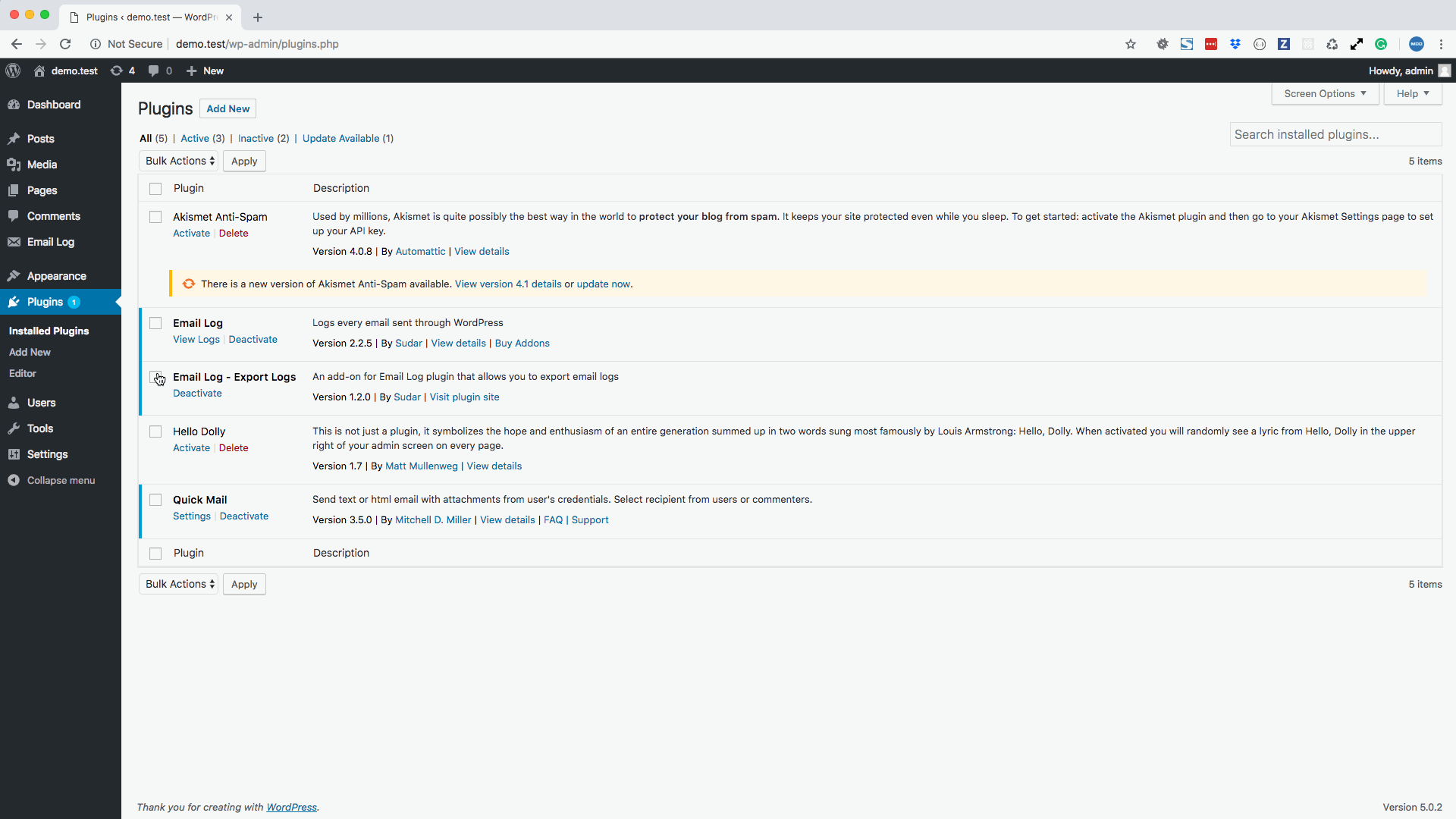1456x819 pixels.
Task: Open Installed Plugins submenu item
Action: 49,331
